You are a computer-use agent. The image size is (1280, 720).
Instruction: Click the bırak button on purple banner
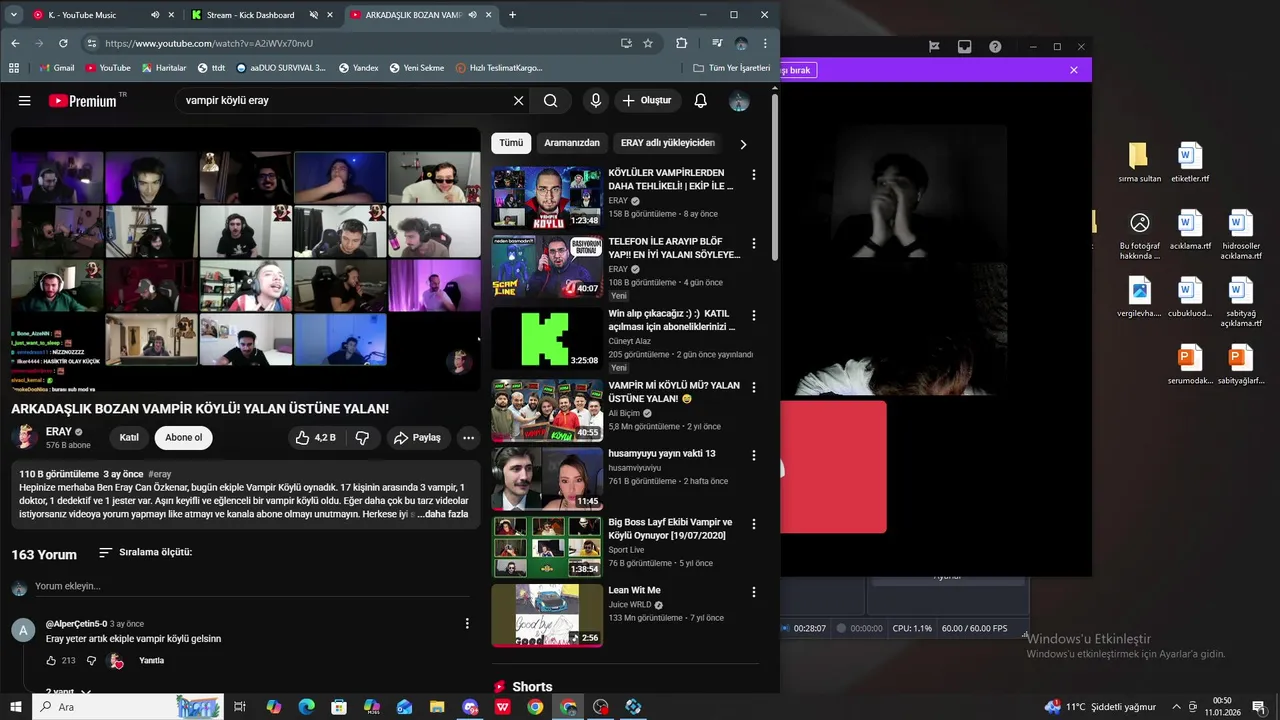click(x=797, y=70)
